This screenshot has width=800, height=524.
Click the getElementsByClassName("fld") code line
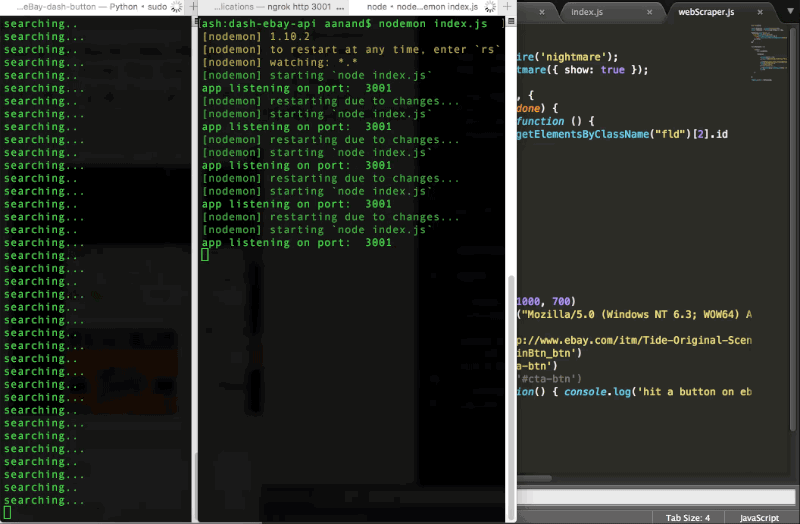click(x=622, y=134)
